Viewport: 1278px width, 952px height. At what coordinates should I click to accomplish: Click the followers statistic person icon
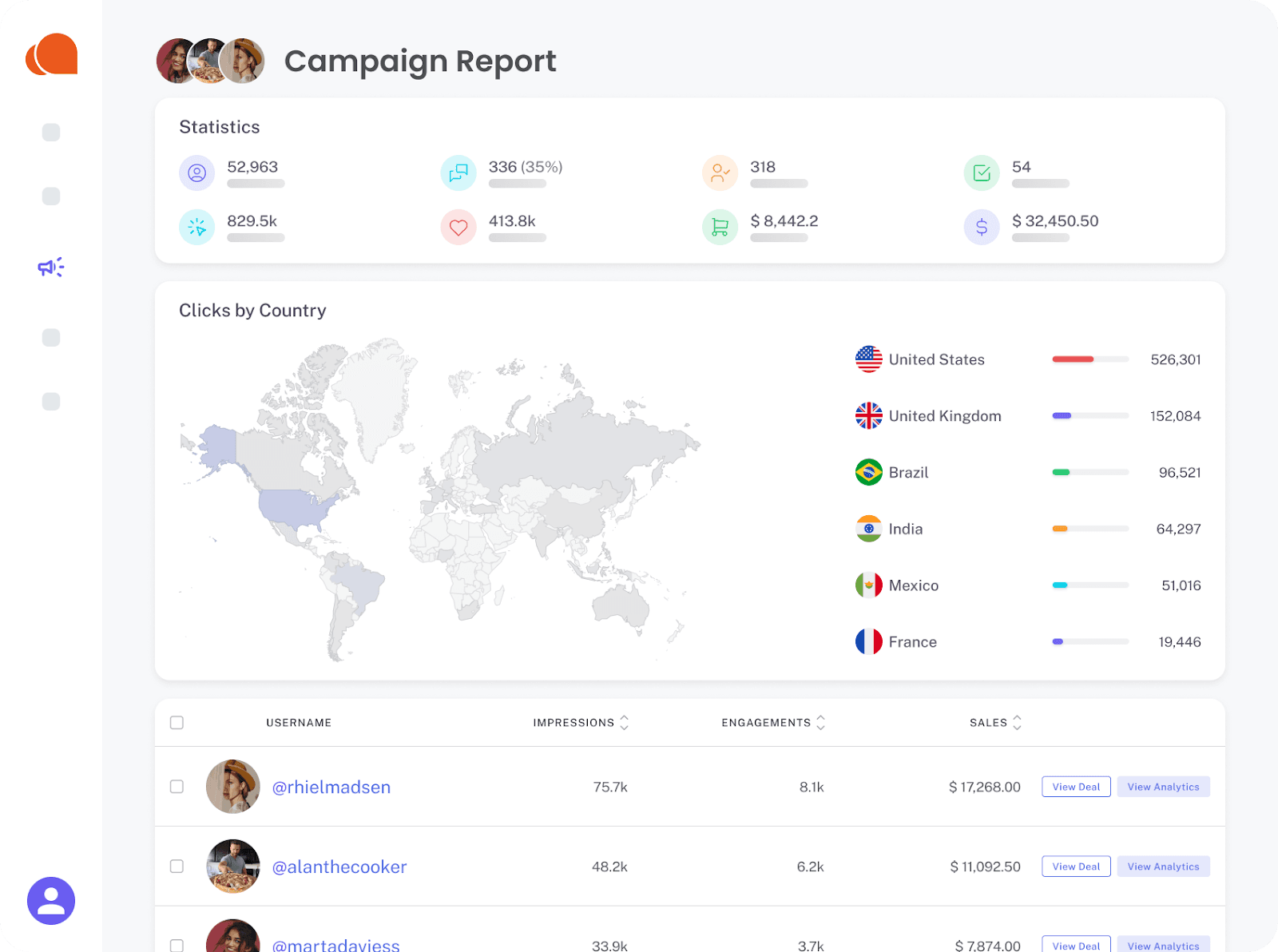click(196, 173)
